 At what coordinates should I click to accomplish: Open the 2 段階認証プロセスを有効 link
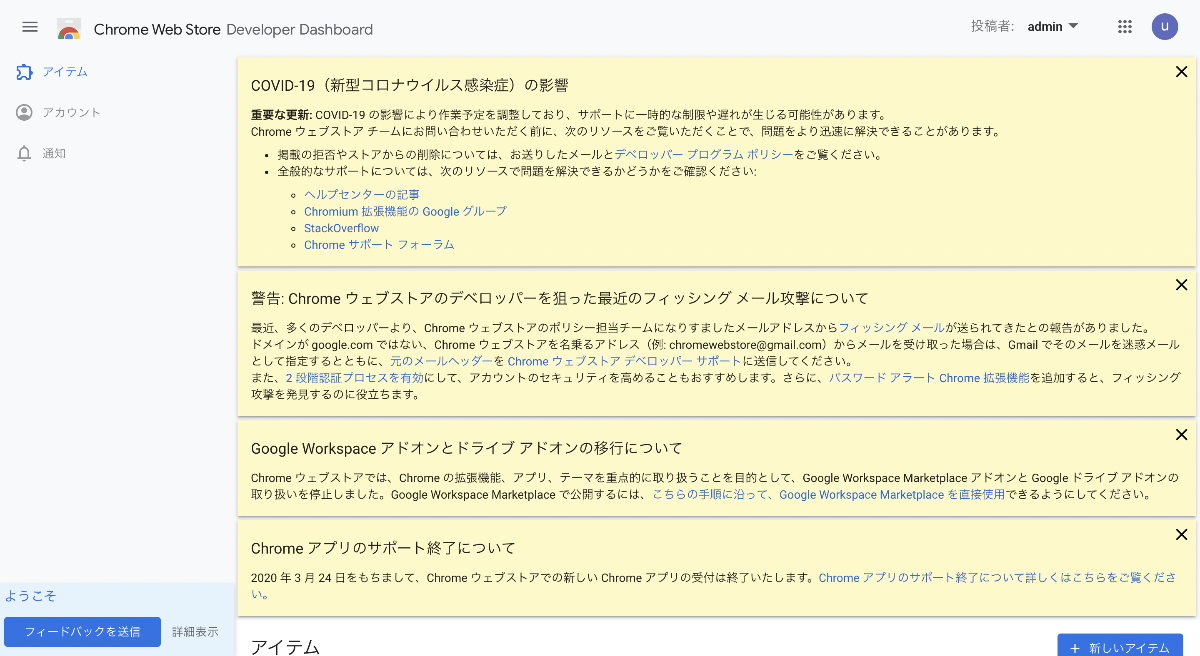click(x=355, y=378)
